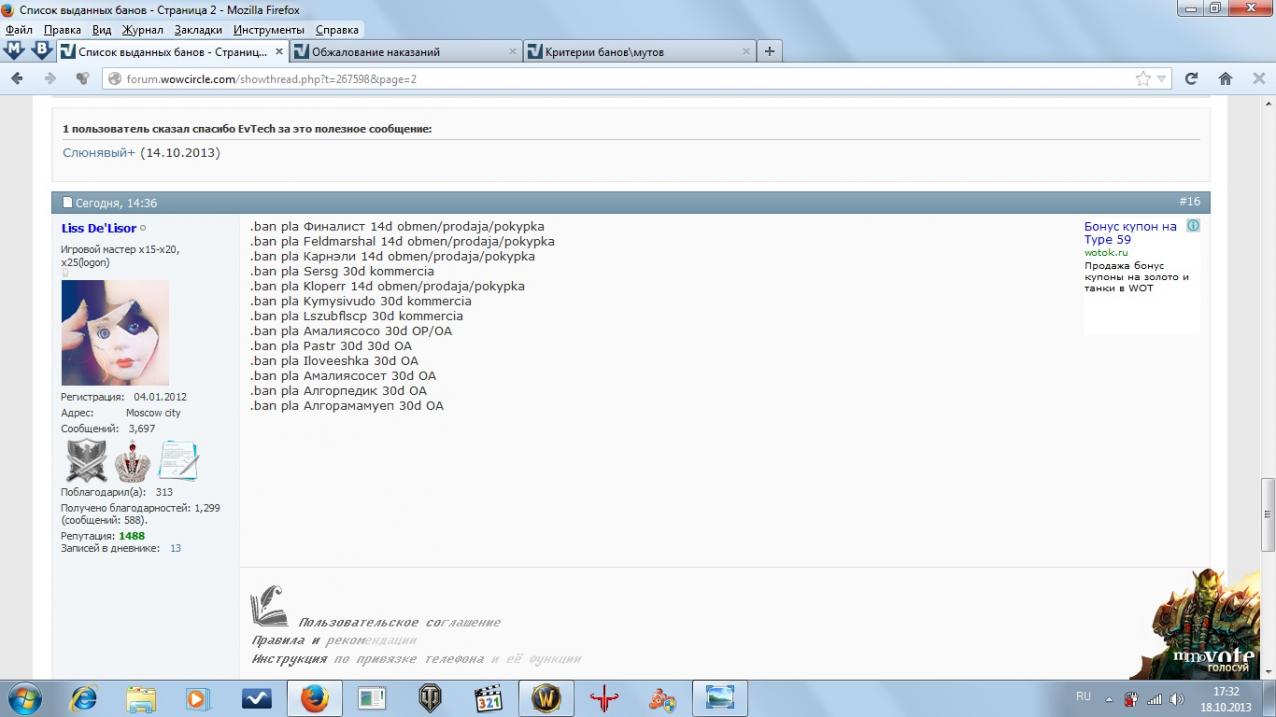Click the speaker volume tray icon
Viewport: 1276px width, 717px height.
(x=1177, y=699)
